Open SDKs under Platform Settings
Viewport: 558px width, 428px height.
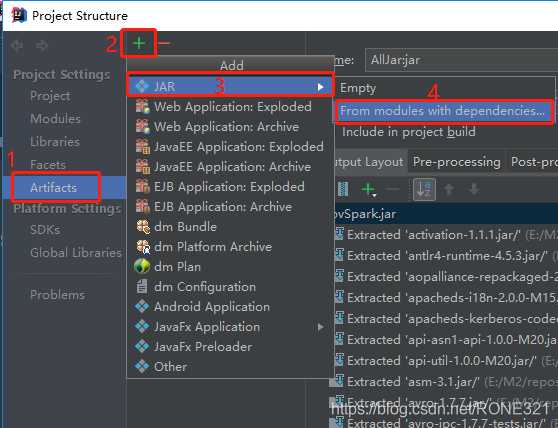45,230
